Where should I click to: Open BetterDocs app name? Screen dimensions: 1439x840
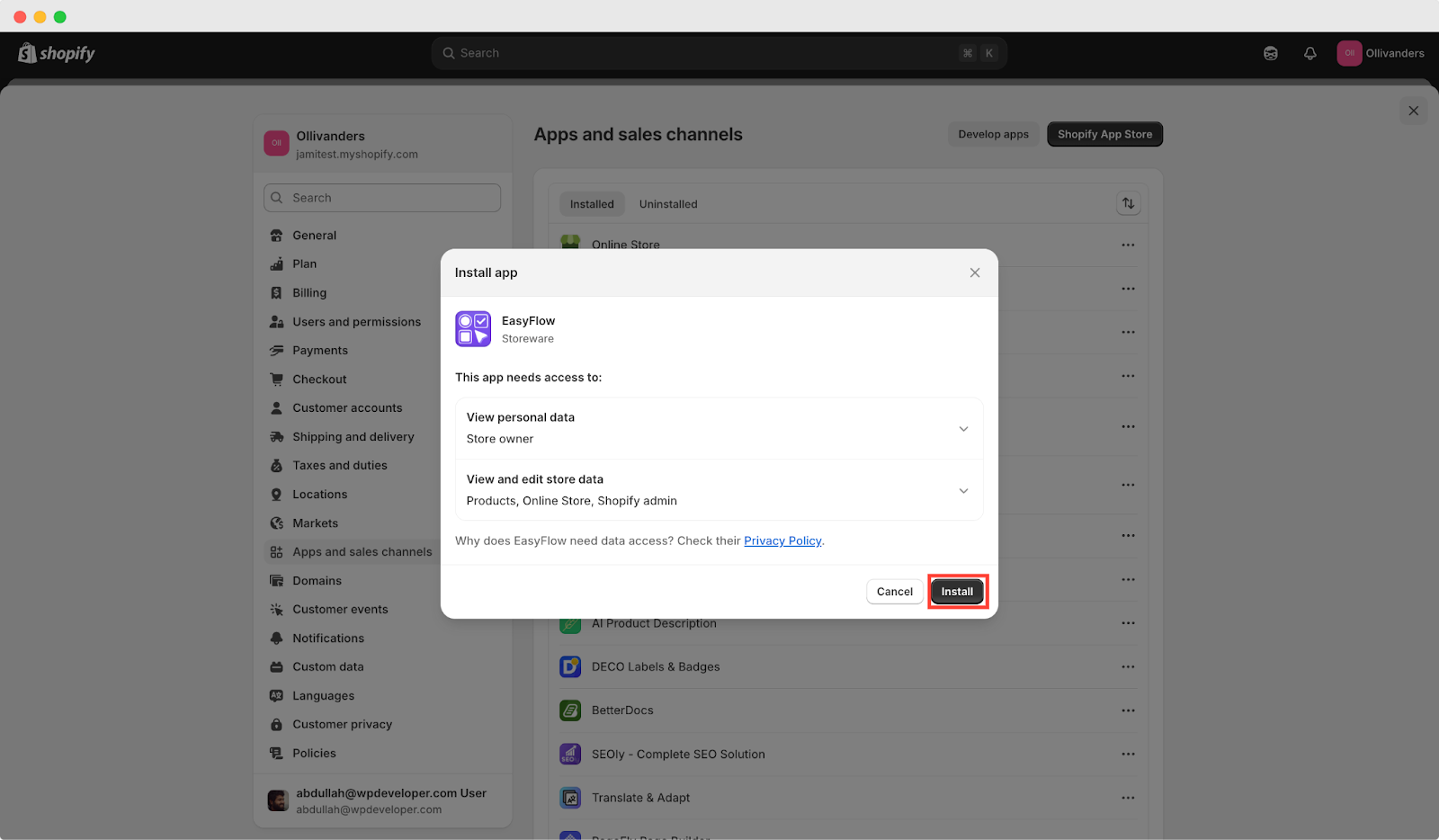pos(622,710)
